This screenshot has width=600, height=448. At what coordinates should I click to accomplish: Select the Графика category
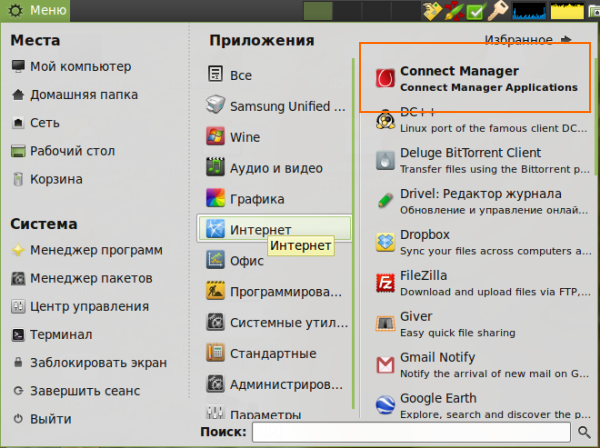point(256,199)
